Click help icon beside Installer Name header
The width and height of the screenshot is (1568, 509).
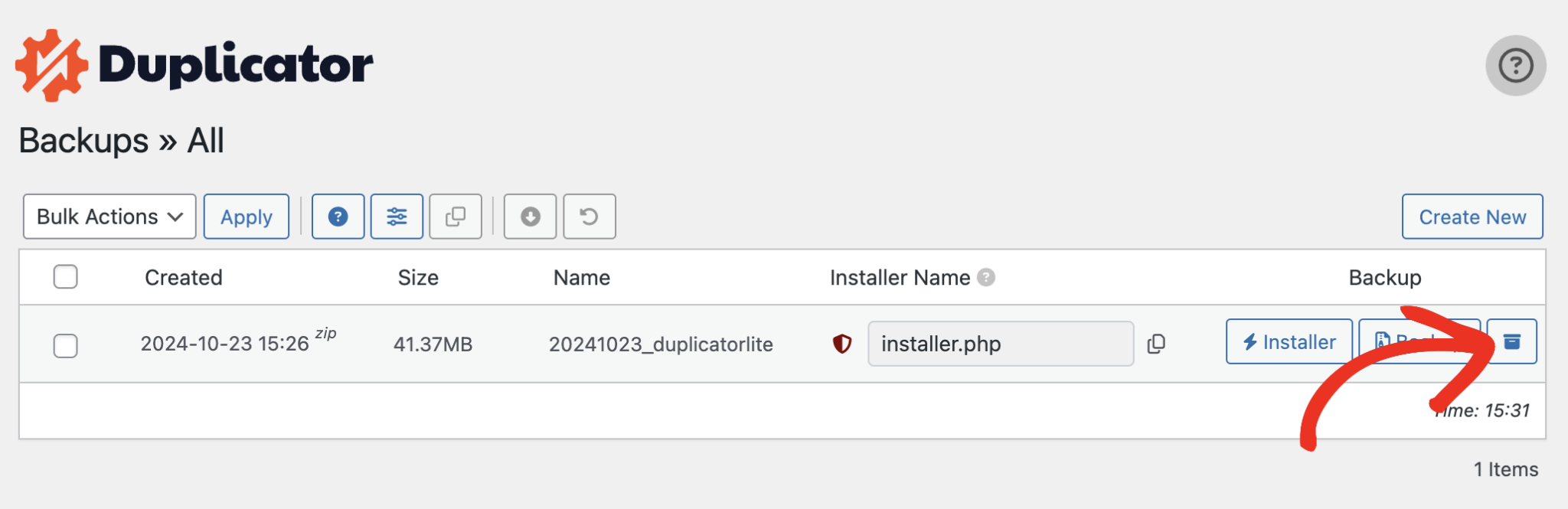tap(987, 277)
